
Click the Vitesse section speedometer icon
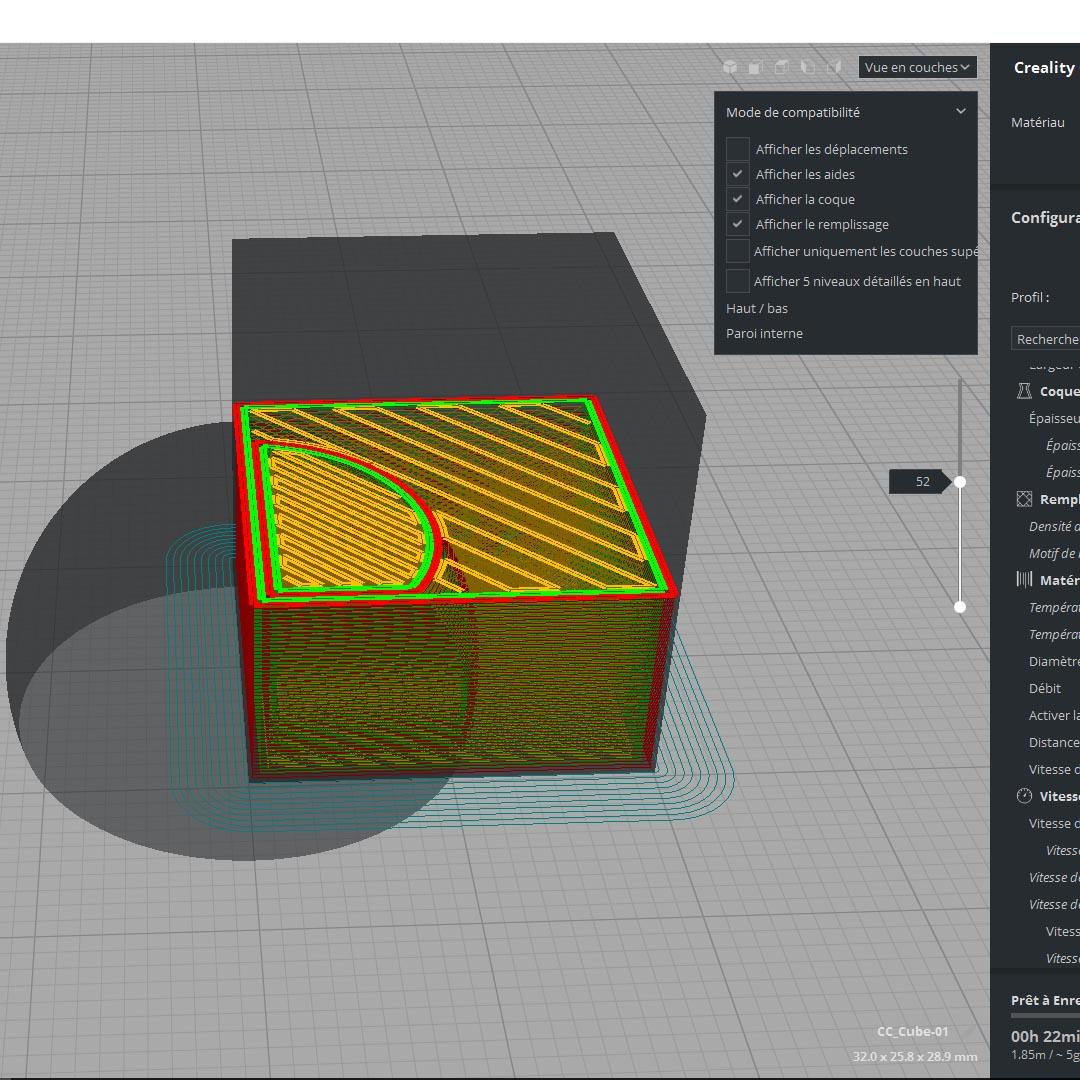[1024, 796]
